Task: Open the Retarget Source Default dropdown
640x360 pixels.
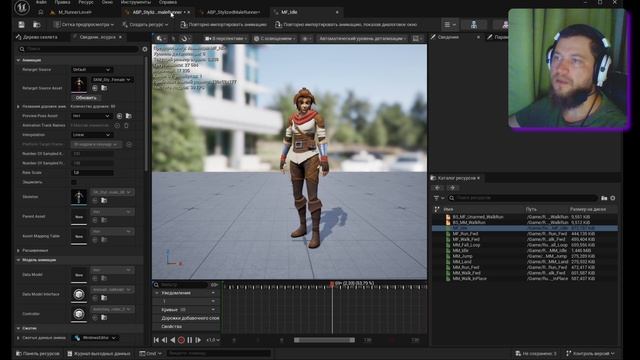Action: (x=91, y=70)
